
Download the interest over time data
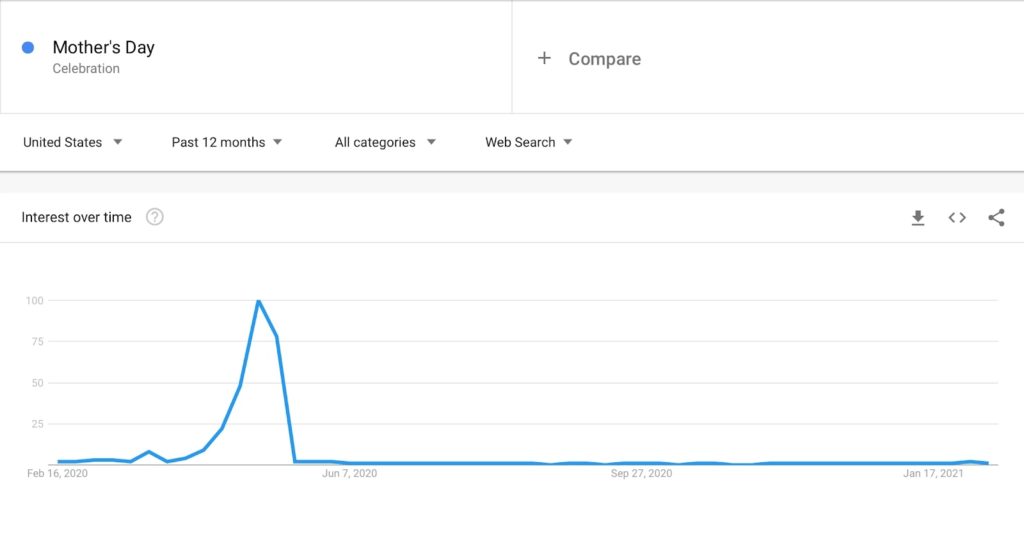918,218
